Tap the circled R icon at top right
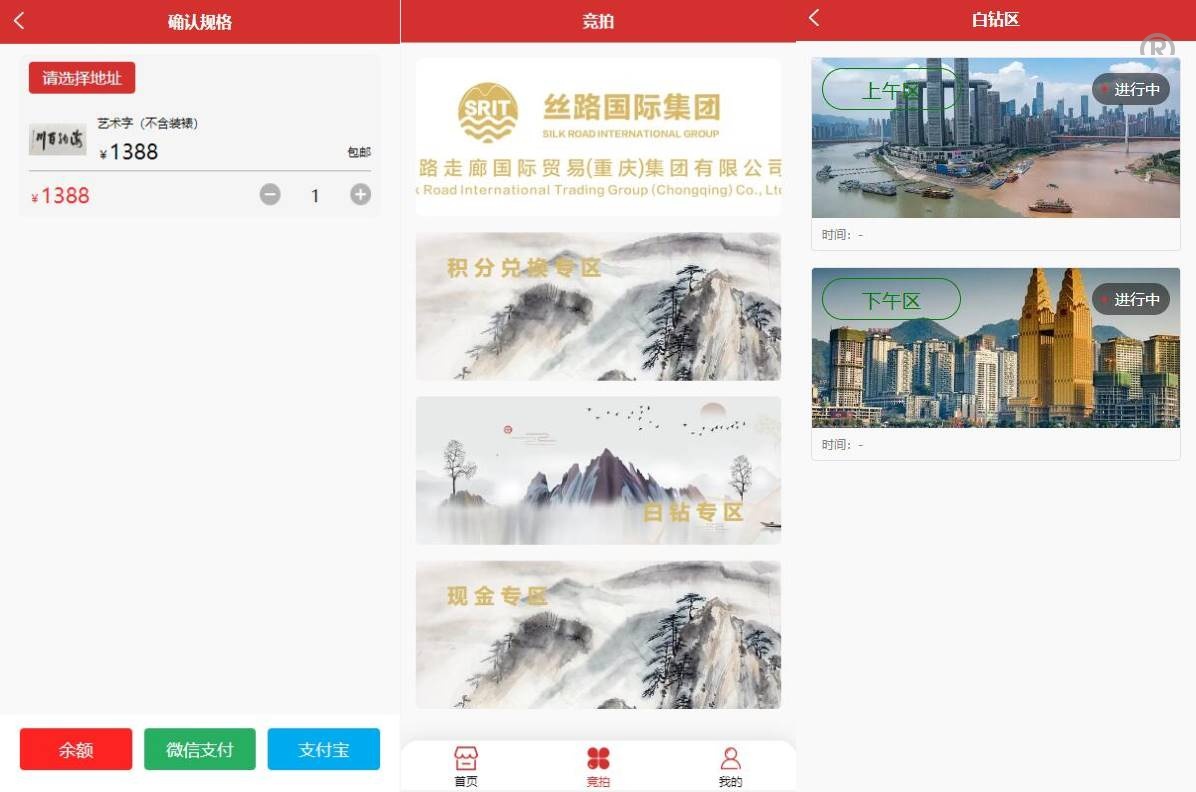This screenshot has width=1196, height=792. click(x=1157, y=47)
